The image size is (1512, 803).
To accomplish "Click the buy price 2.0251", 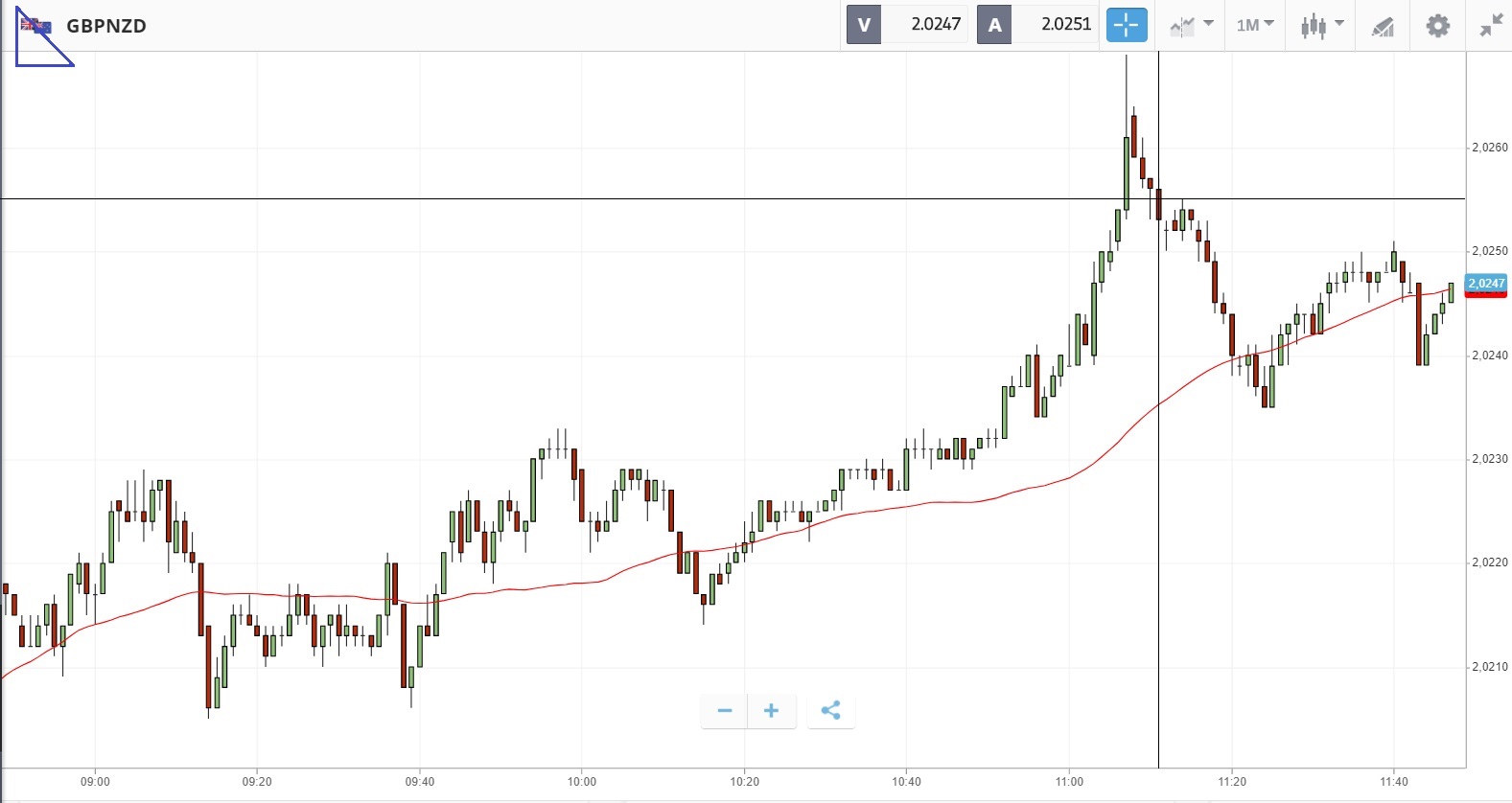I will point(1065,25).
